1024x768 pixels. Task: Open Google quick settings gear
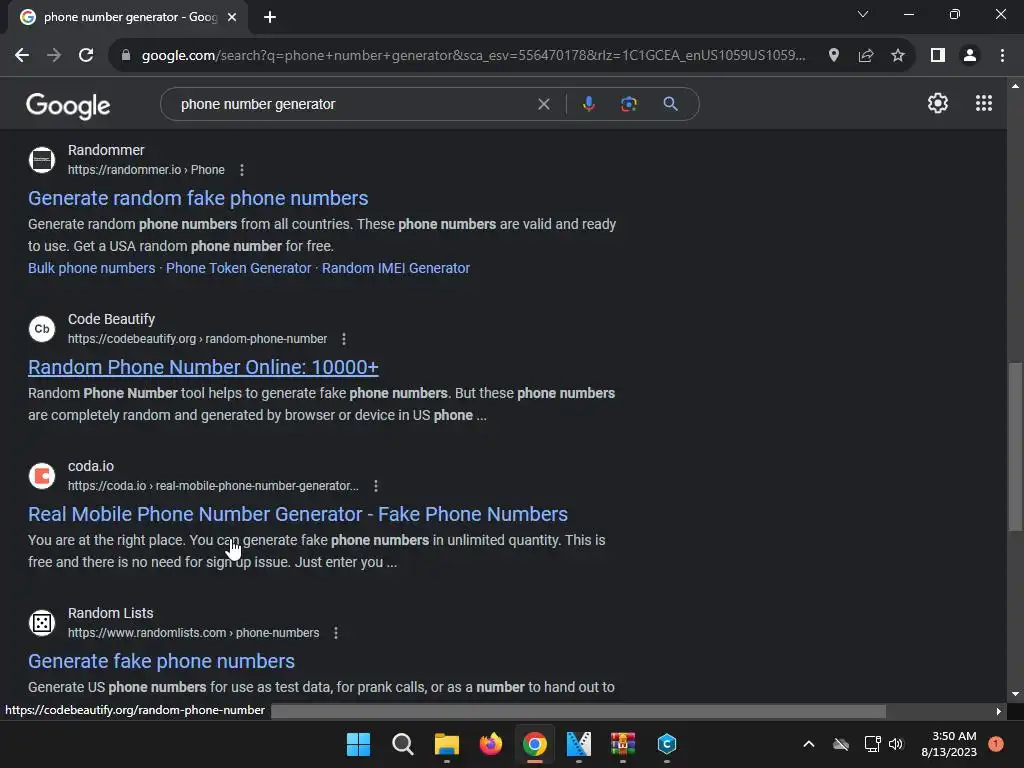coord(938,103)
